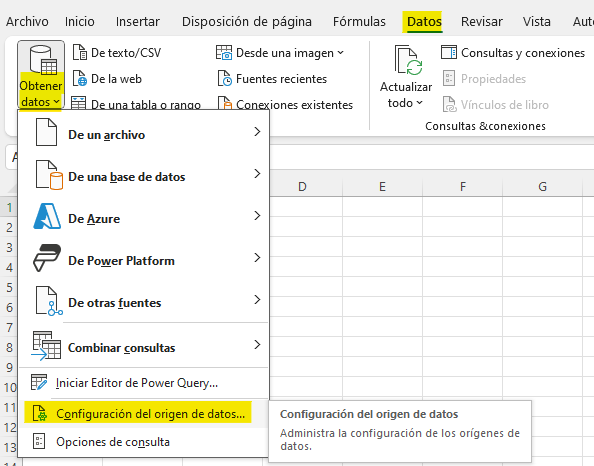Choose De Power Platform menu label
594x466 pixels.
[x=121, y=261]
